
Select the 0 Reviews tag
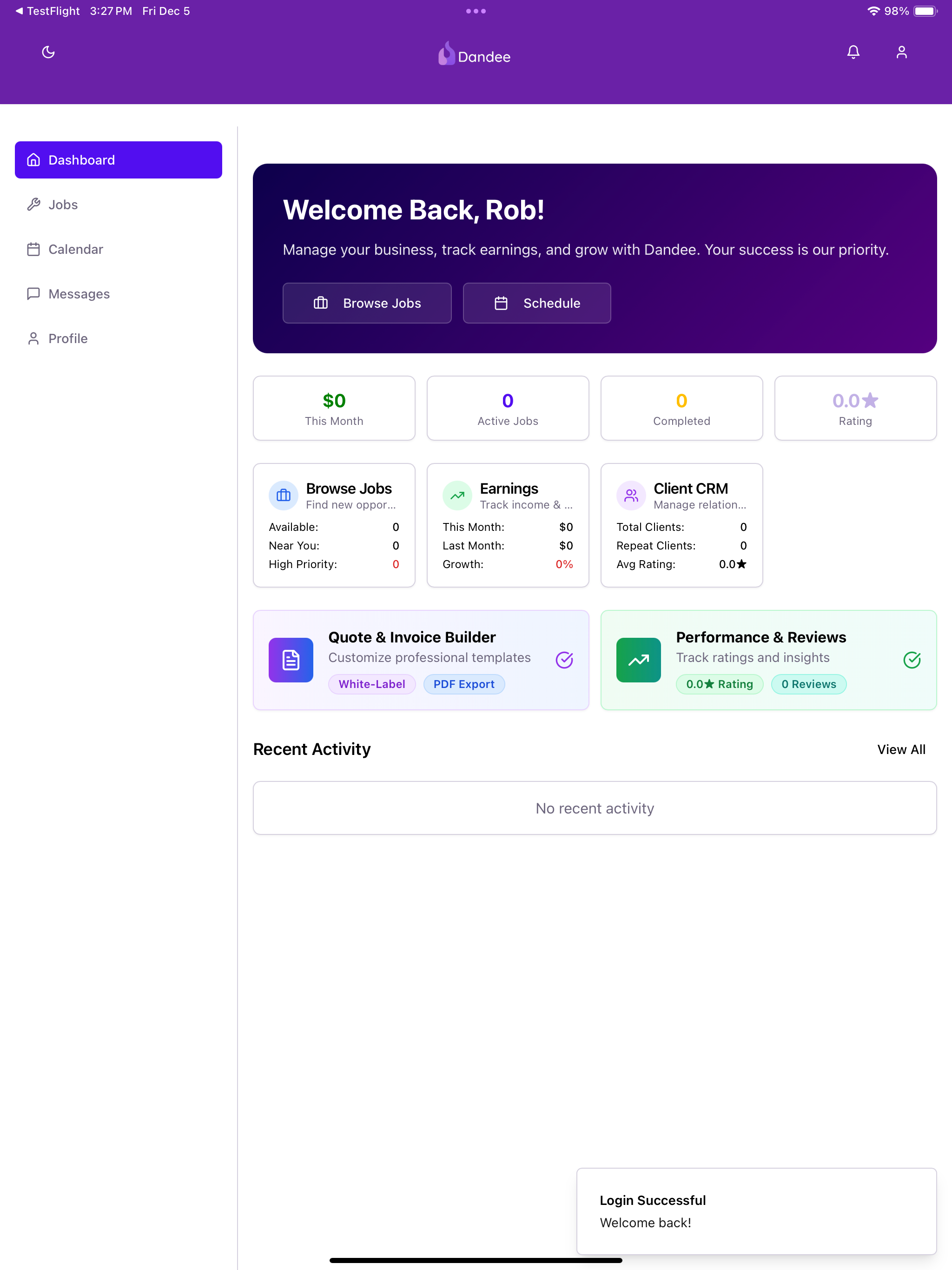(x=808, y=684)
